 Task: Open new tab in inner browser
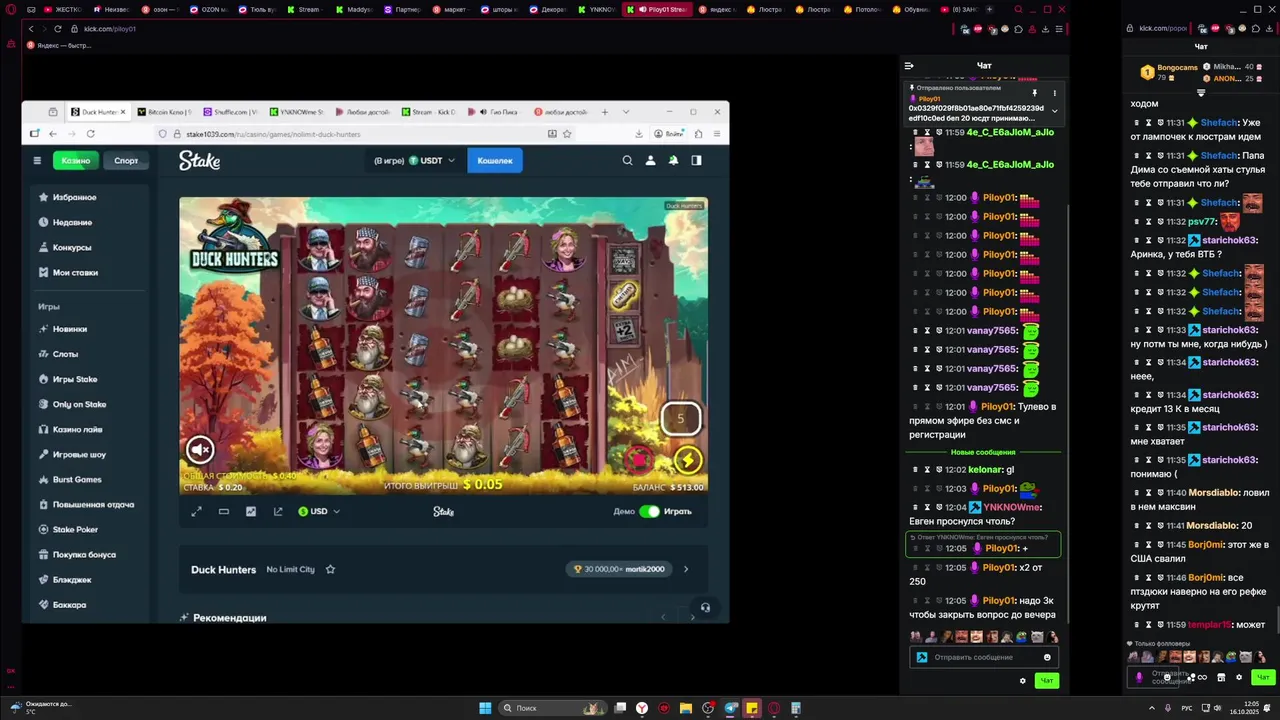pos(605,112)
